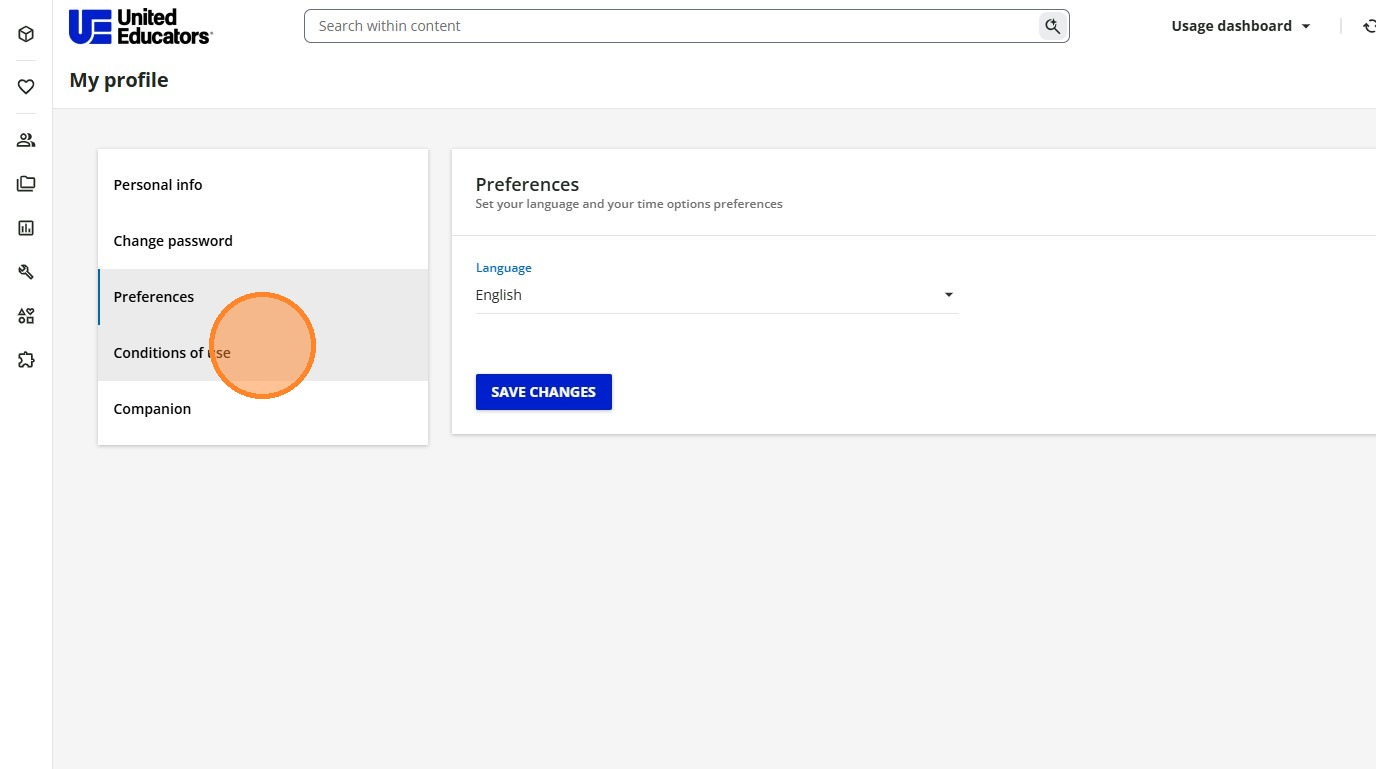Open favorites heart icon in sidebar

pyautogui.click(x=26, y=87)
